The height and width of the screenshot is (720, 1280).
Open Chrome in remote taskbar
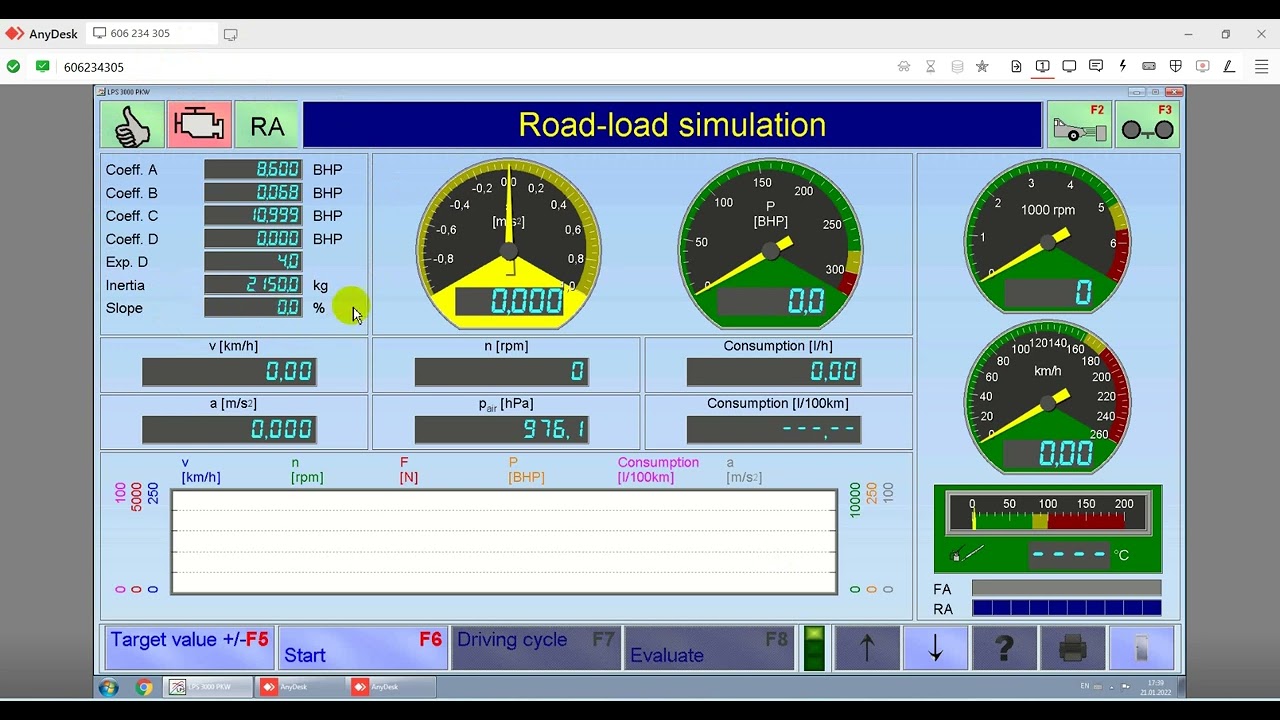[x=144, y=687]
